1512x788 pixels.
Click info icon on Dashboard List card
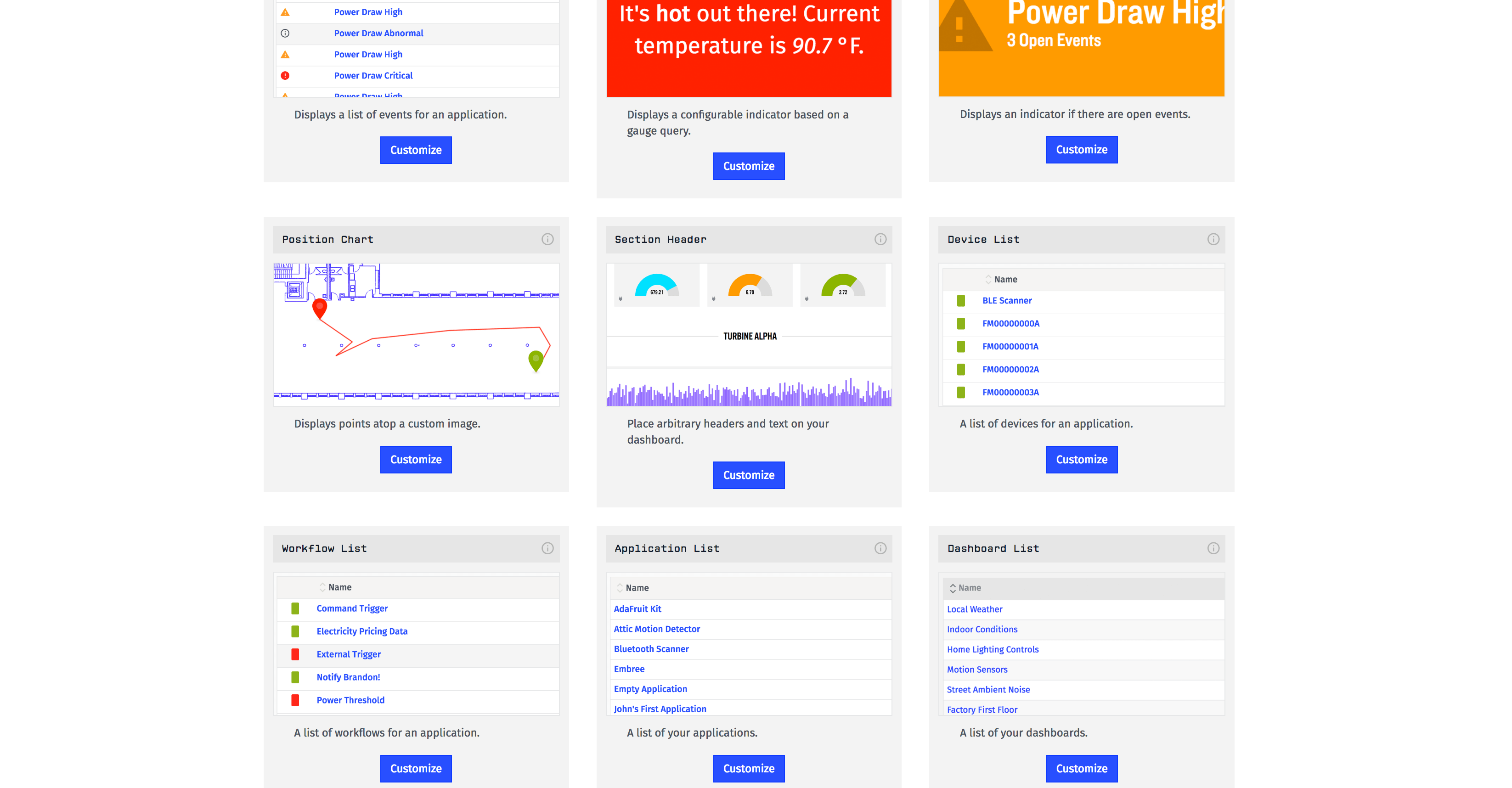pos(1213,548)
